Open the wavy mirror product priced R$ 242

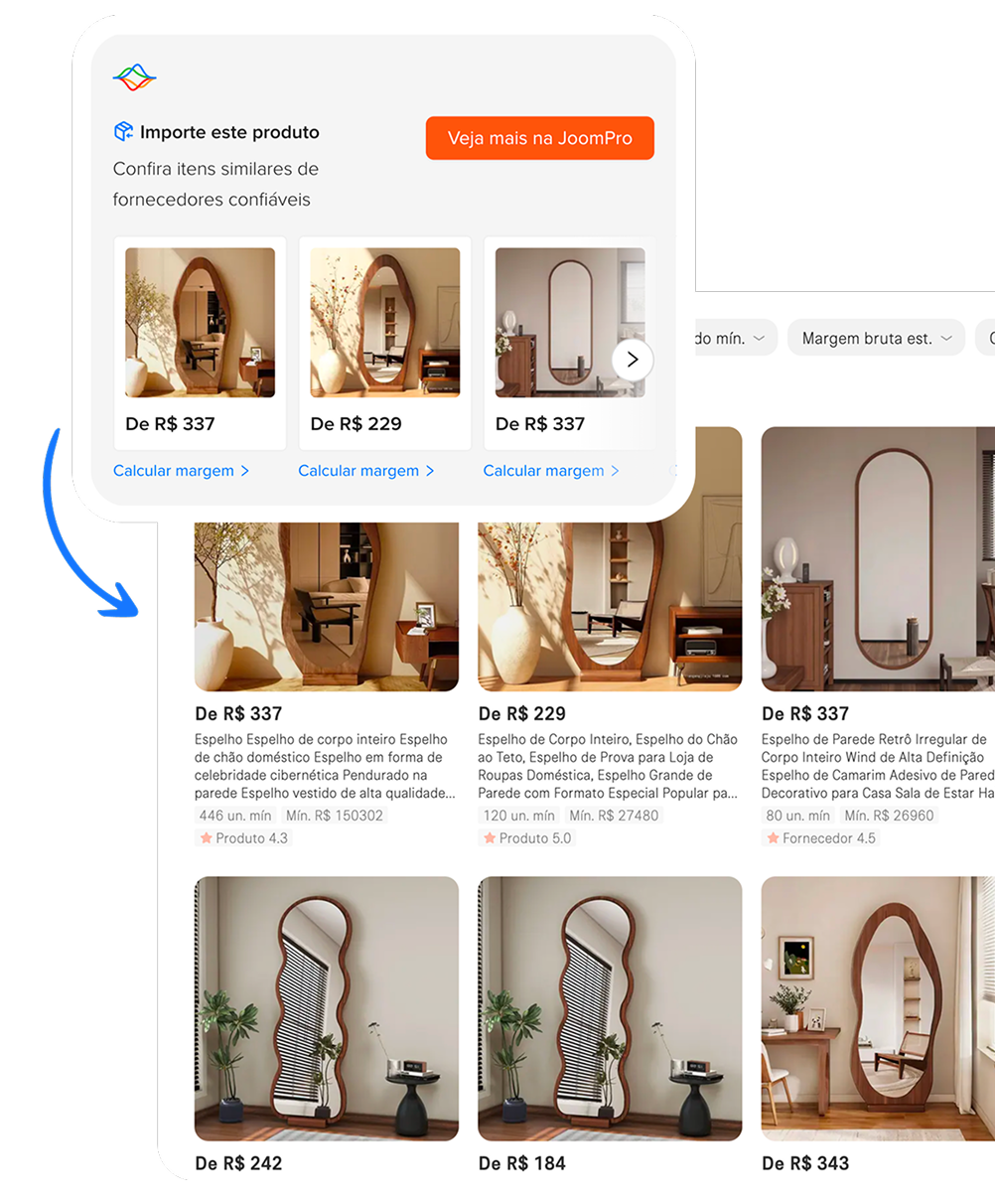coord(327,1008)
